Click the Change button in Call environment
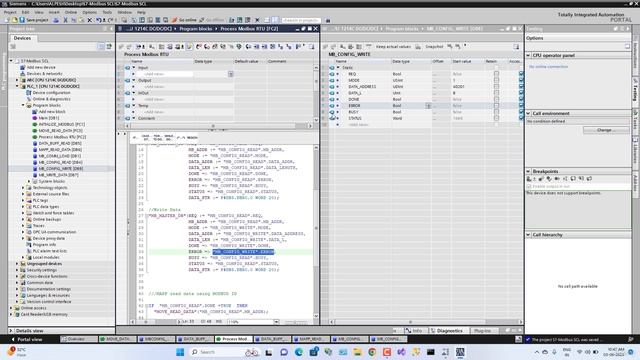Viewport: 640px width, 360px height. click(x=606, y=130)
